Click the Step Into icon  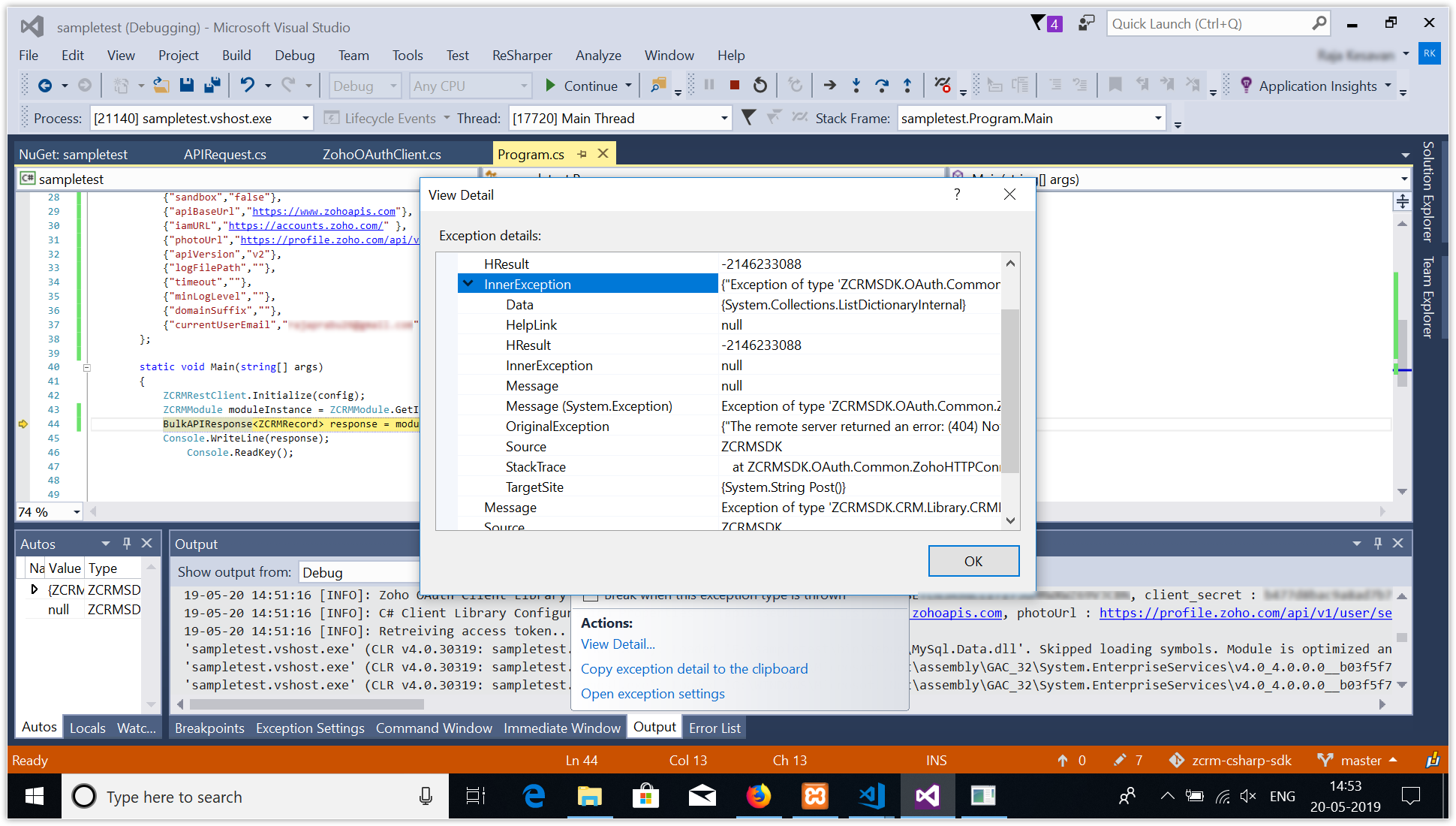[856, 86]
